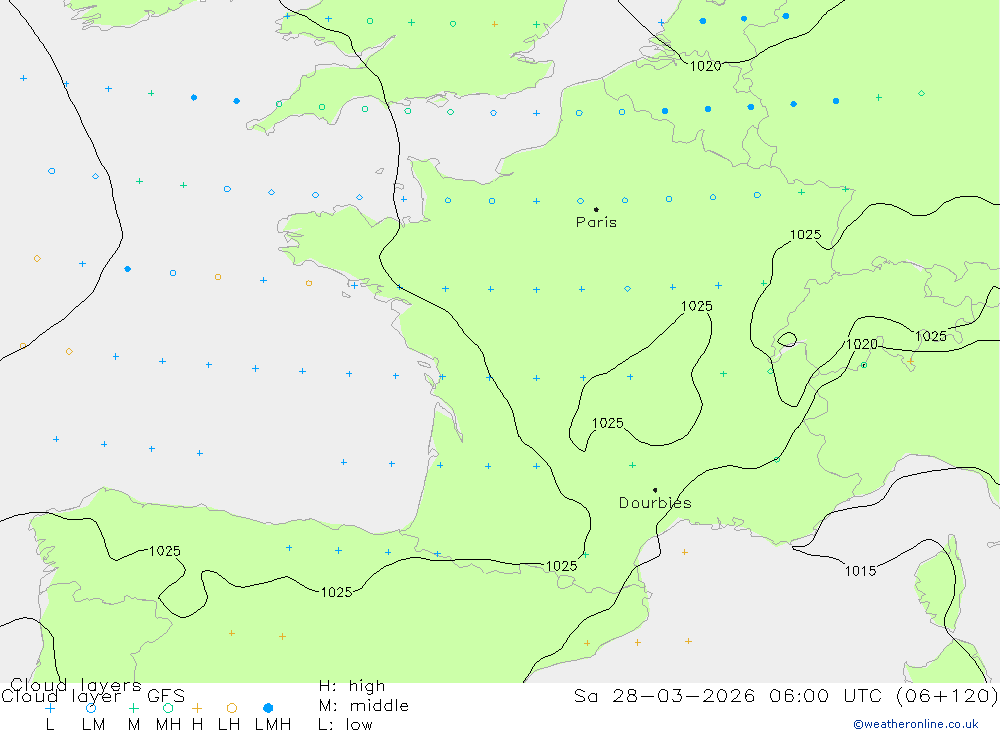Image resolution: width=1000 pixels, height=733 pixels.
Task: Click the 1025 label near the Pyrenees
Action: coord(561,566)
